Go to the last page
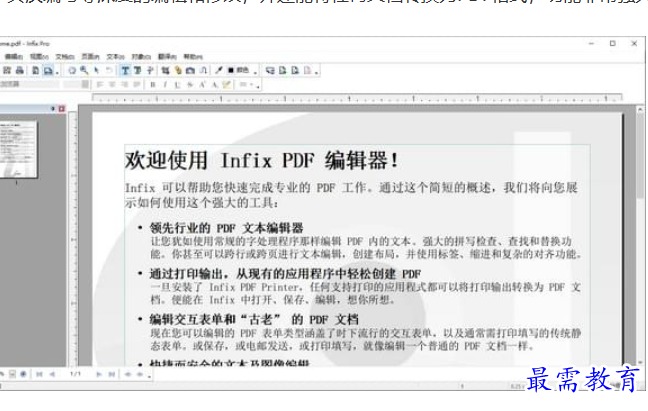Screen dimensions: 648x411 point(112,374)
